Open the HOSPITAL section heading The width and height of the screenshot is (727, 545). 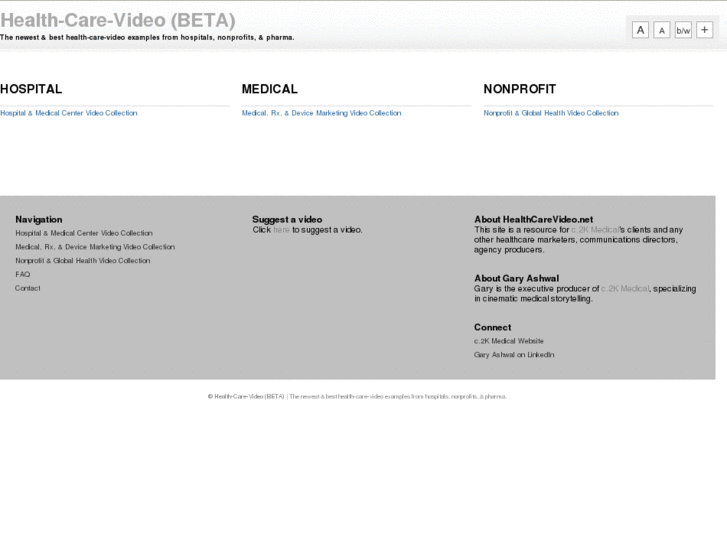pos(31,89)
